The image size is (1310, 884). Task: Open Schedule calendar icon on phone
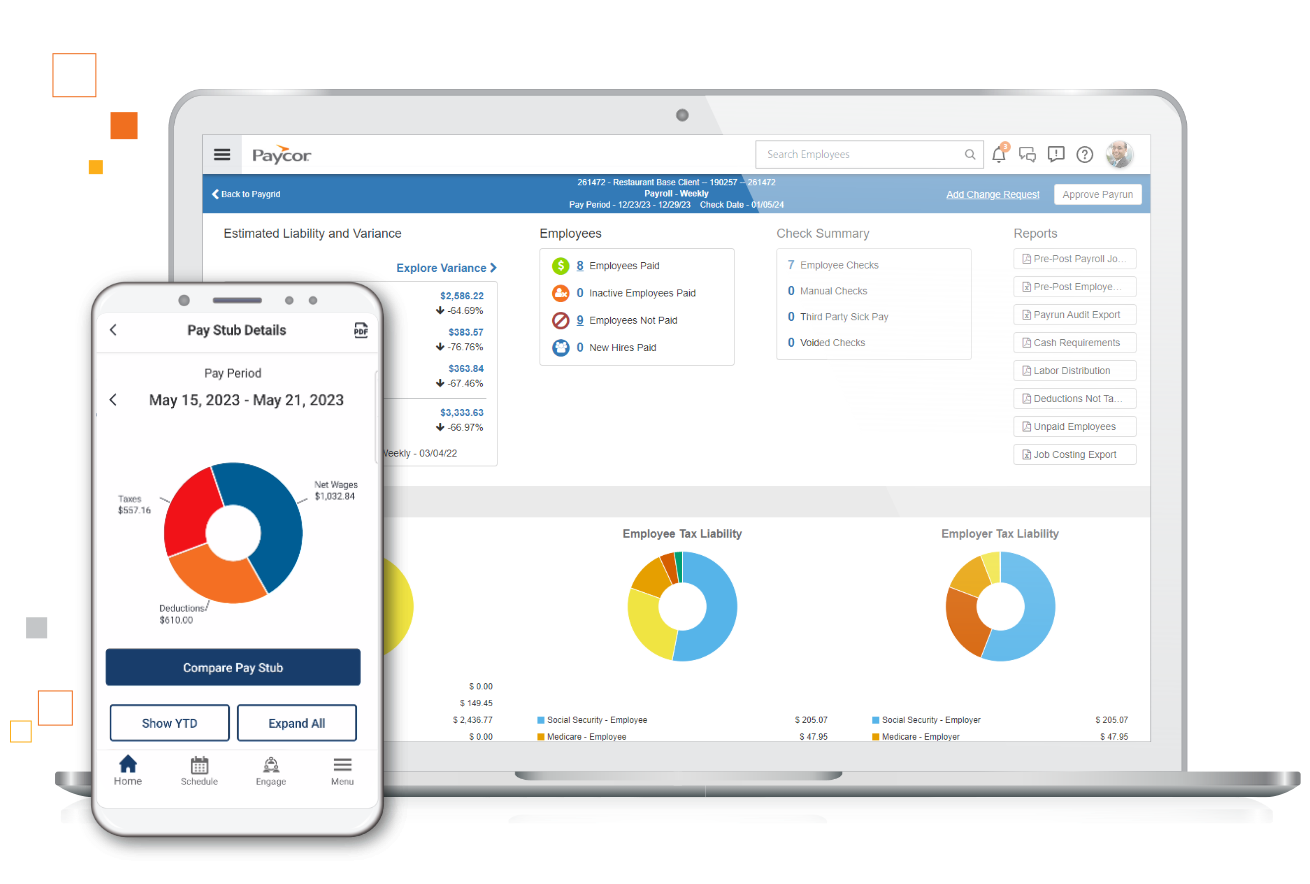point(199,770)
